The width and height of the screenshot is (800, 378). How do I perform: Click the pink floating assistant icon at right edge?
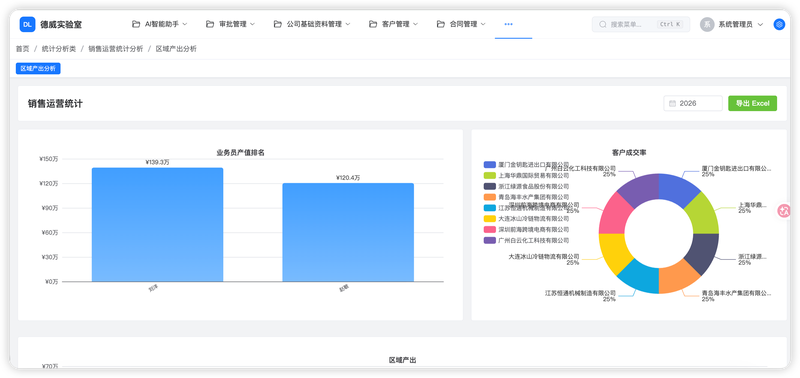pyautogui.click(x=784, y=211)
